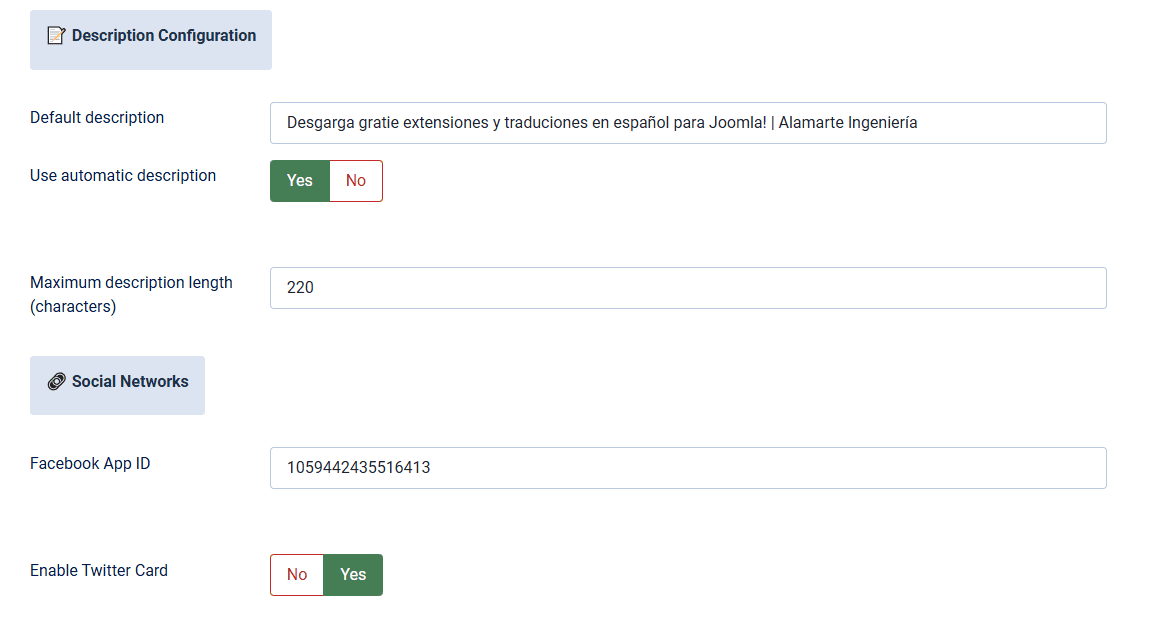Image resolution: width=1149 pixels, height=628 pixels.
Task: Click the Enable Twitter Card label
Action: tap(99, 571)
